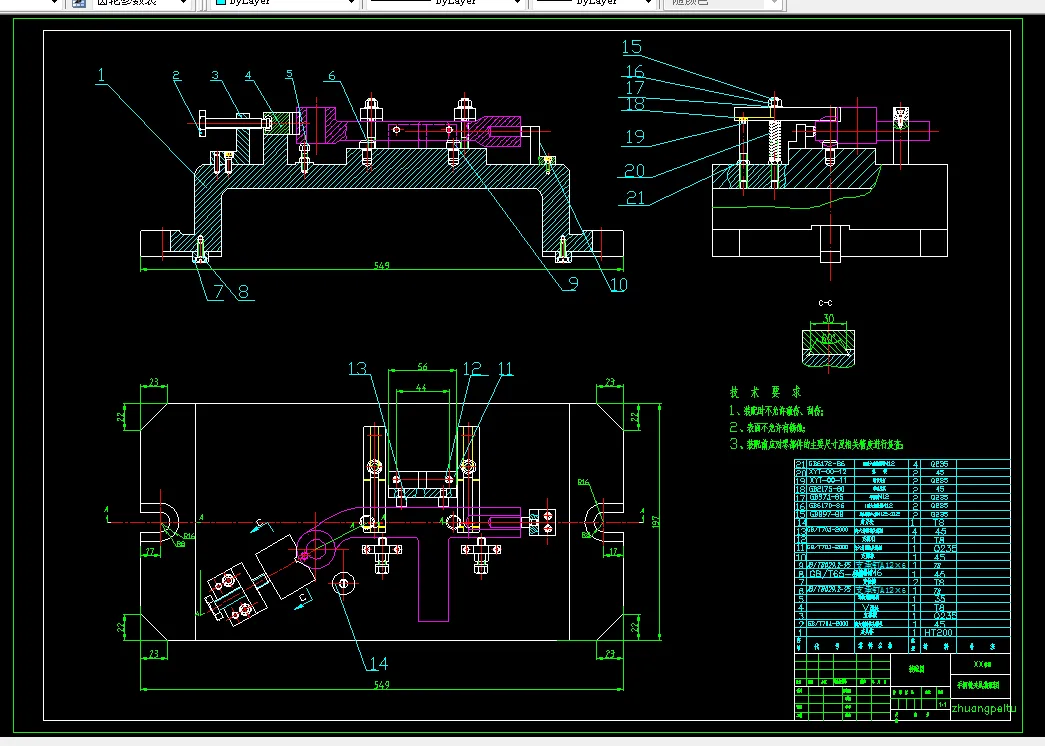Click the table style icon beside 齿轮参数表
The image size is (1045, 746).
coord(79,3)
